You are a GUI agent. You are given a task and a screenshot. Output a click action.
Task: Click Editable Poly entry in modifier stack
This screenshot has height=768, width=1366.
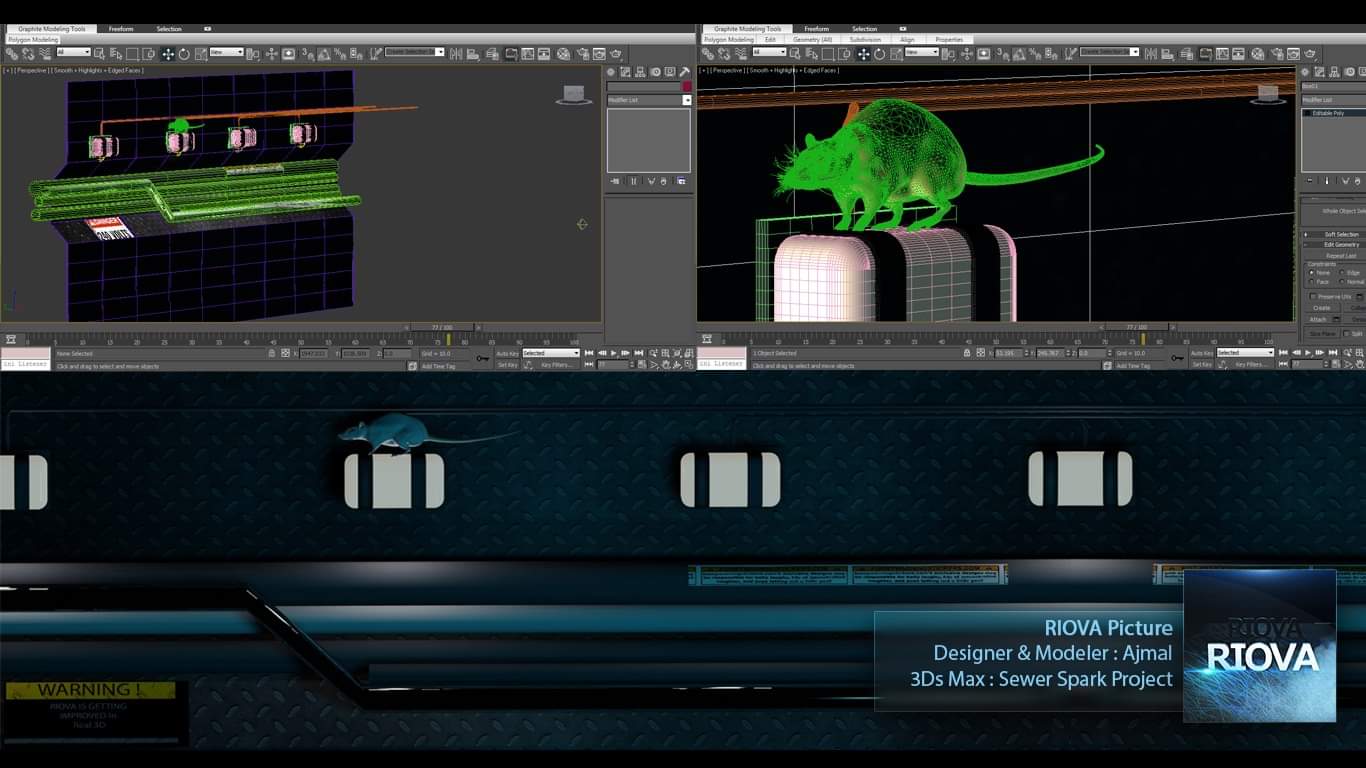coord(1335,113)
